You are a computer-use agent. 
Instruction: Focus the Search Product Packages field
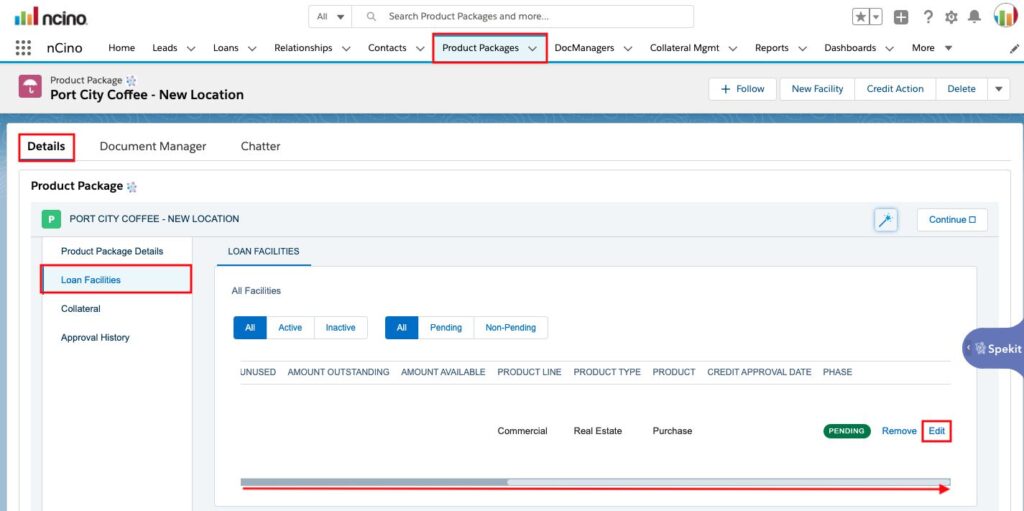click(x=522, y=16)
